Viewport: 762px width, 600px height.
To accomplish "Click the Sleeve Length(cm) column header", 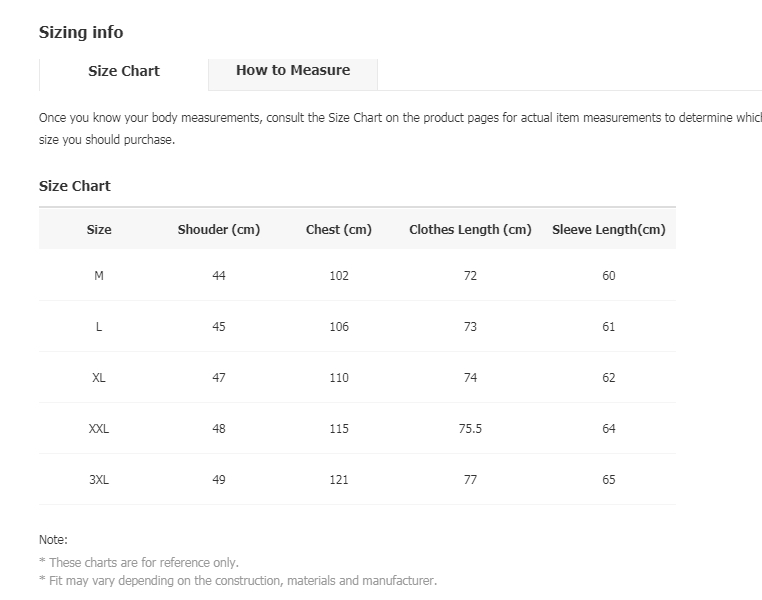I will (609, 229).
